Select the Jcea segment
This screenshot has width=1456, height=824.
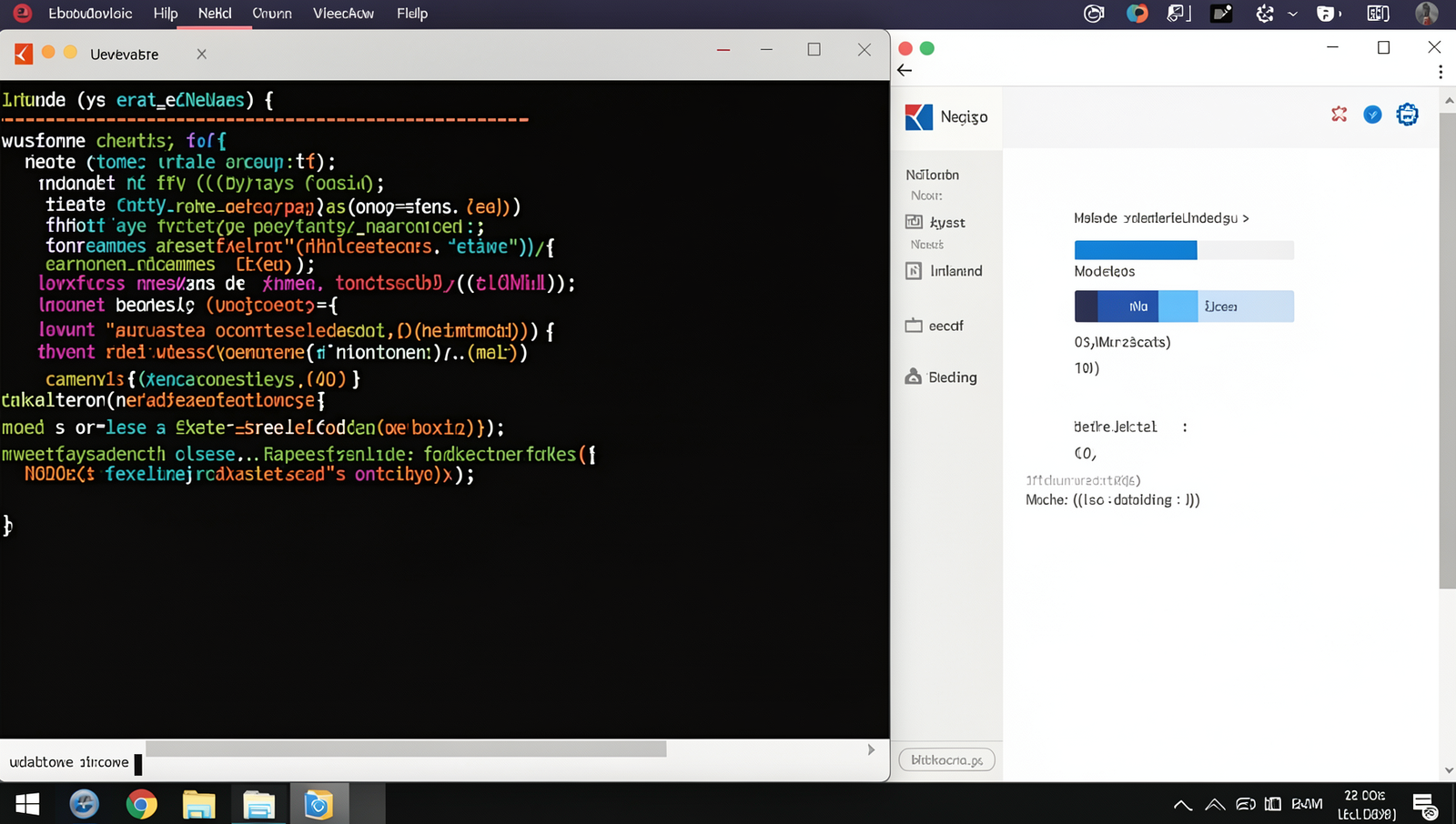1247,306
